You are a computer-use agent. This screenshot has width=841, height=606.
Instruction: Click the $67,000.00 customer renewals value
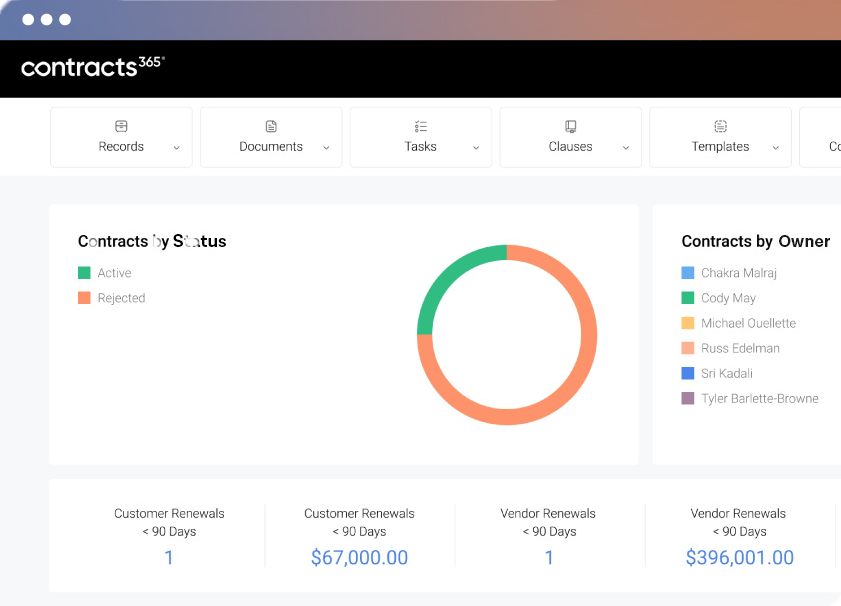(x=359, y=558)
